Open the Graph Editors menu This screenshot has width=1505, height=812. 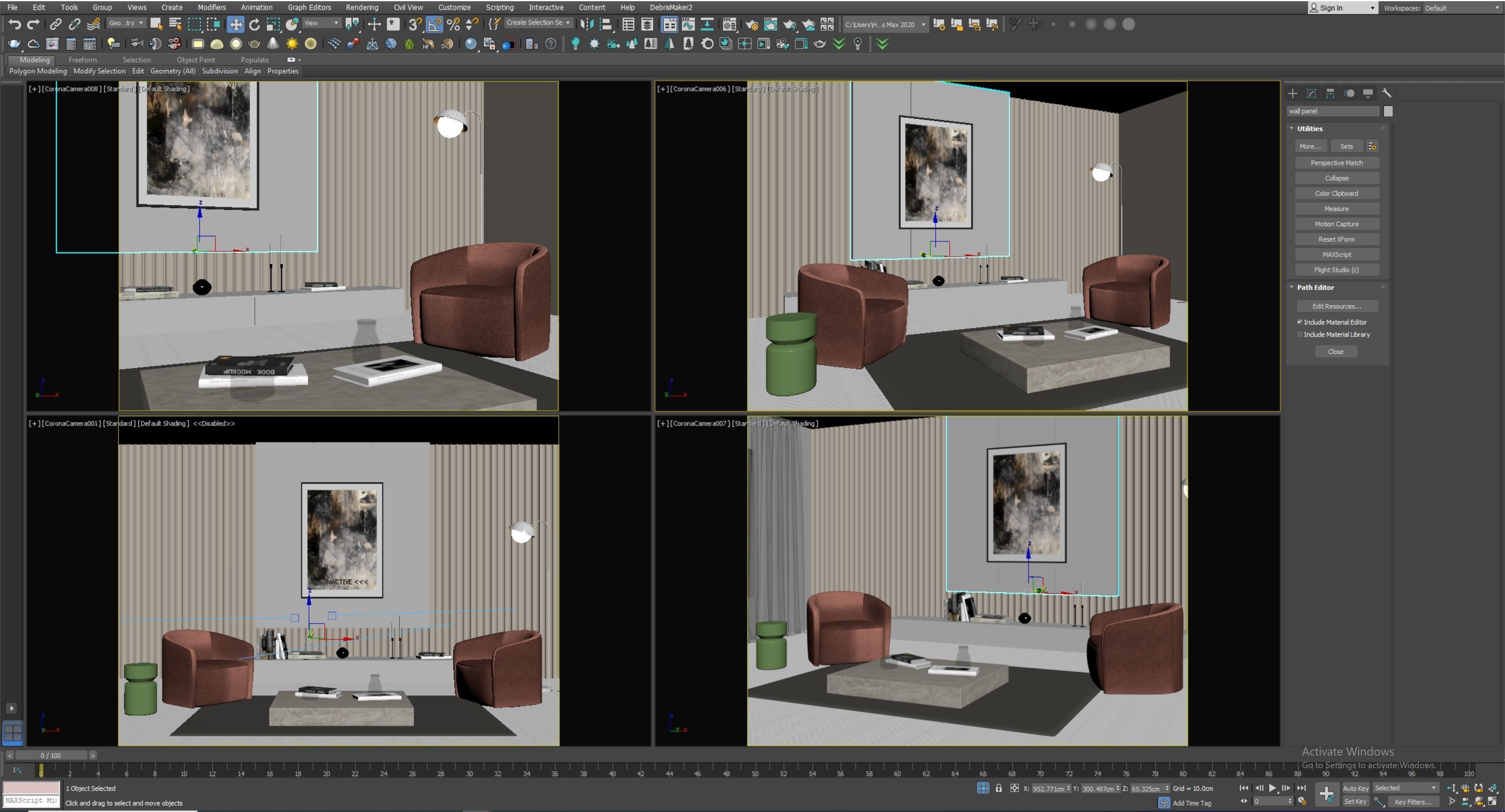click(x=309, y=7)
